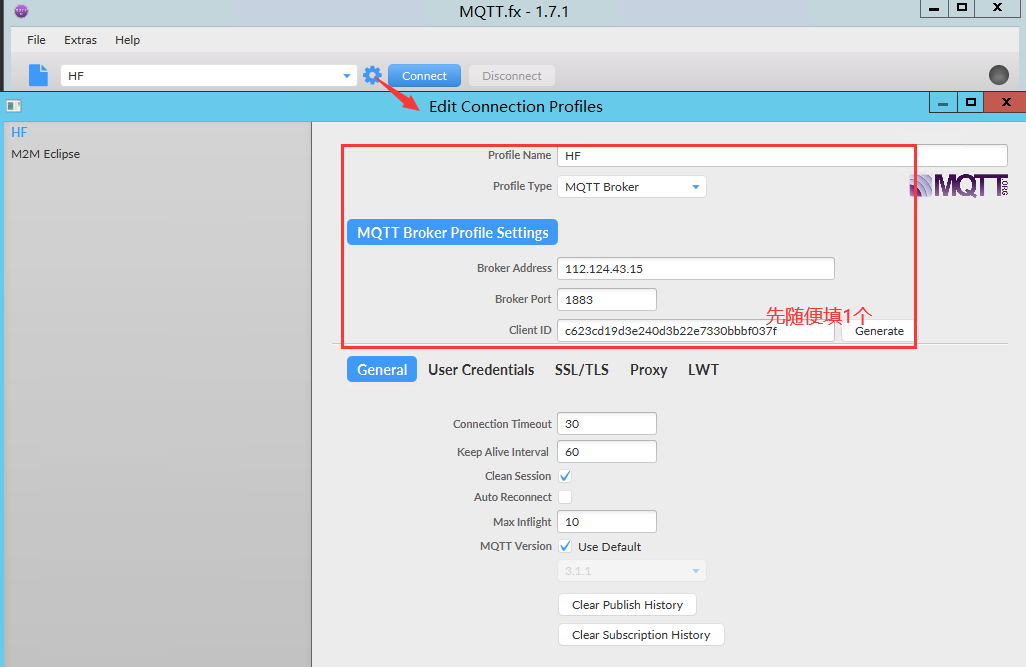
Task: Switch to the Proxy tab
Action: tap(648, 370)
